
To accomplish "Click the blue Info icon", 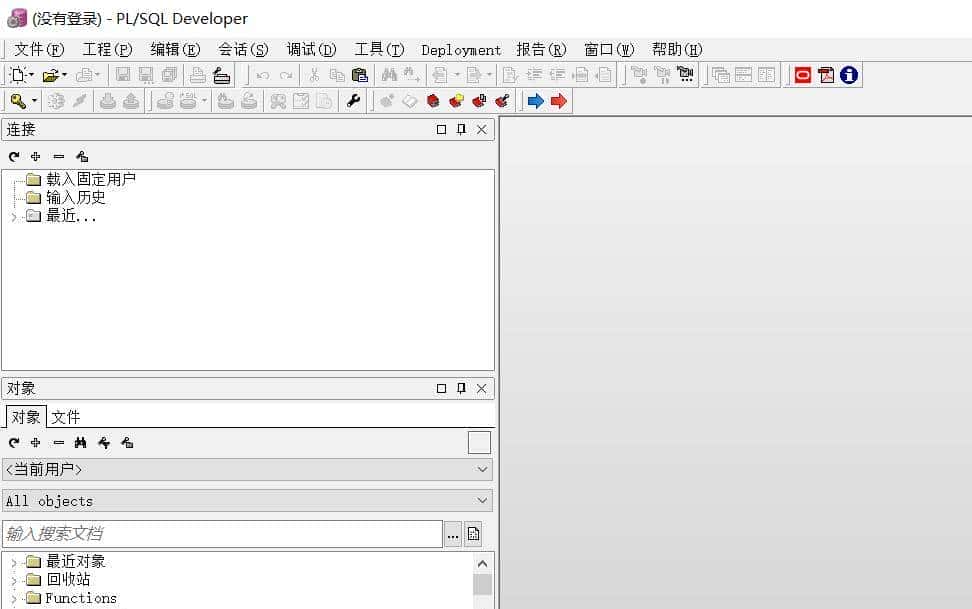I will (848, 74).
